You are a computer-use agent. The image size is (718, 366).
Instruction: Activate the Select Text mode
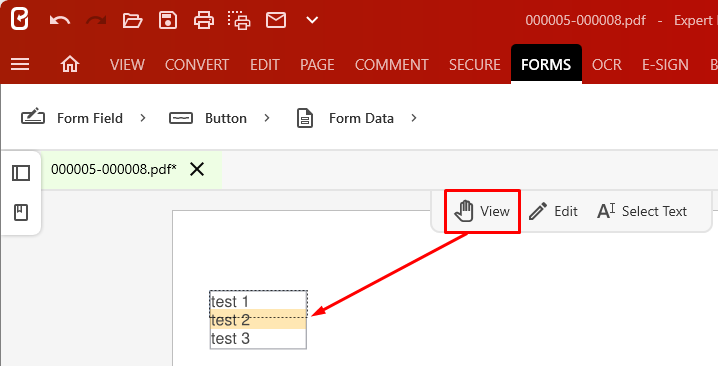click(x=642, y=211)
